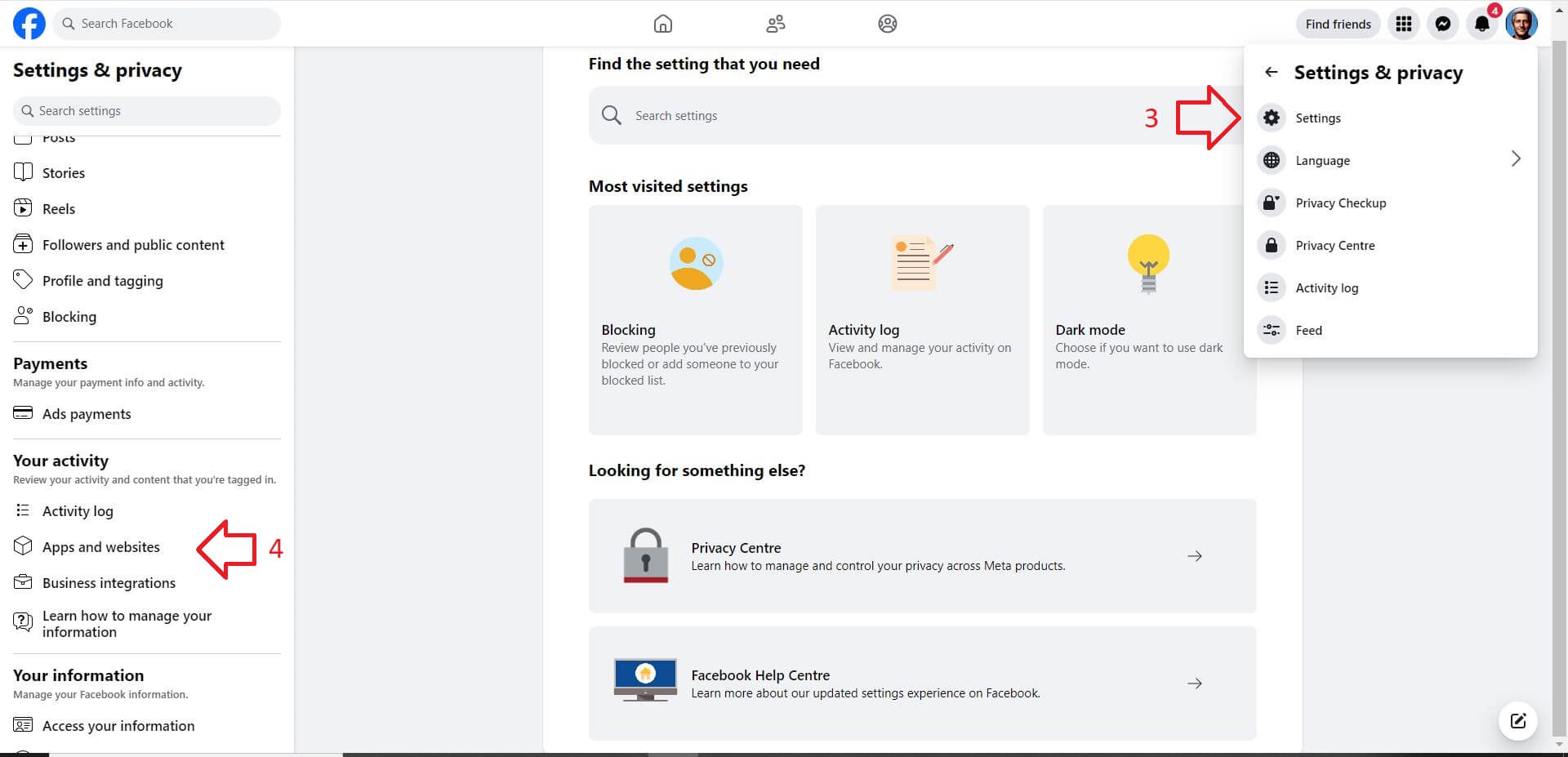Click the Reels play icon
1568x757 pixels.
pos(23,208)
